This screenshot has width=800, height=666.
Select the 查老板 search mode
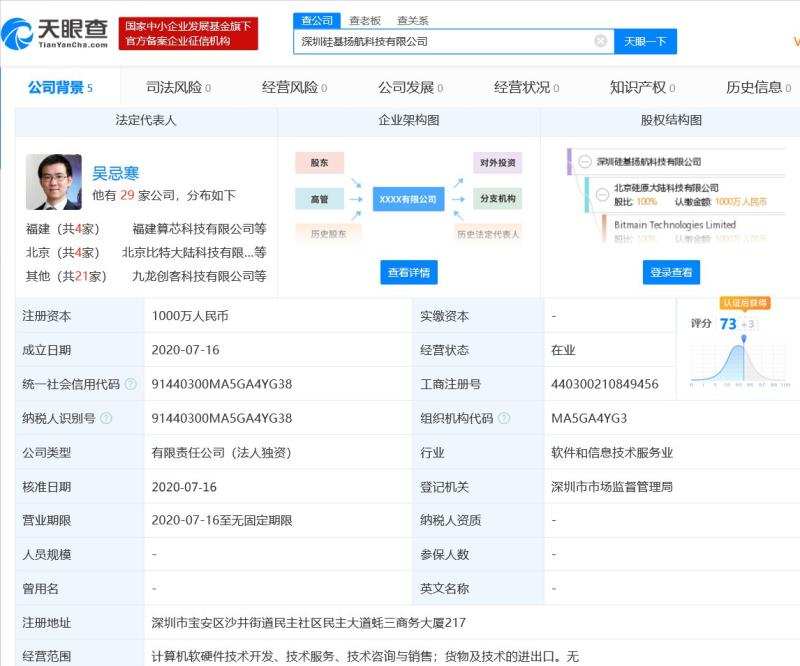[364, 20]
